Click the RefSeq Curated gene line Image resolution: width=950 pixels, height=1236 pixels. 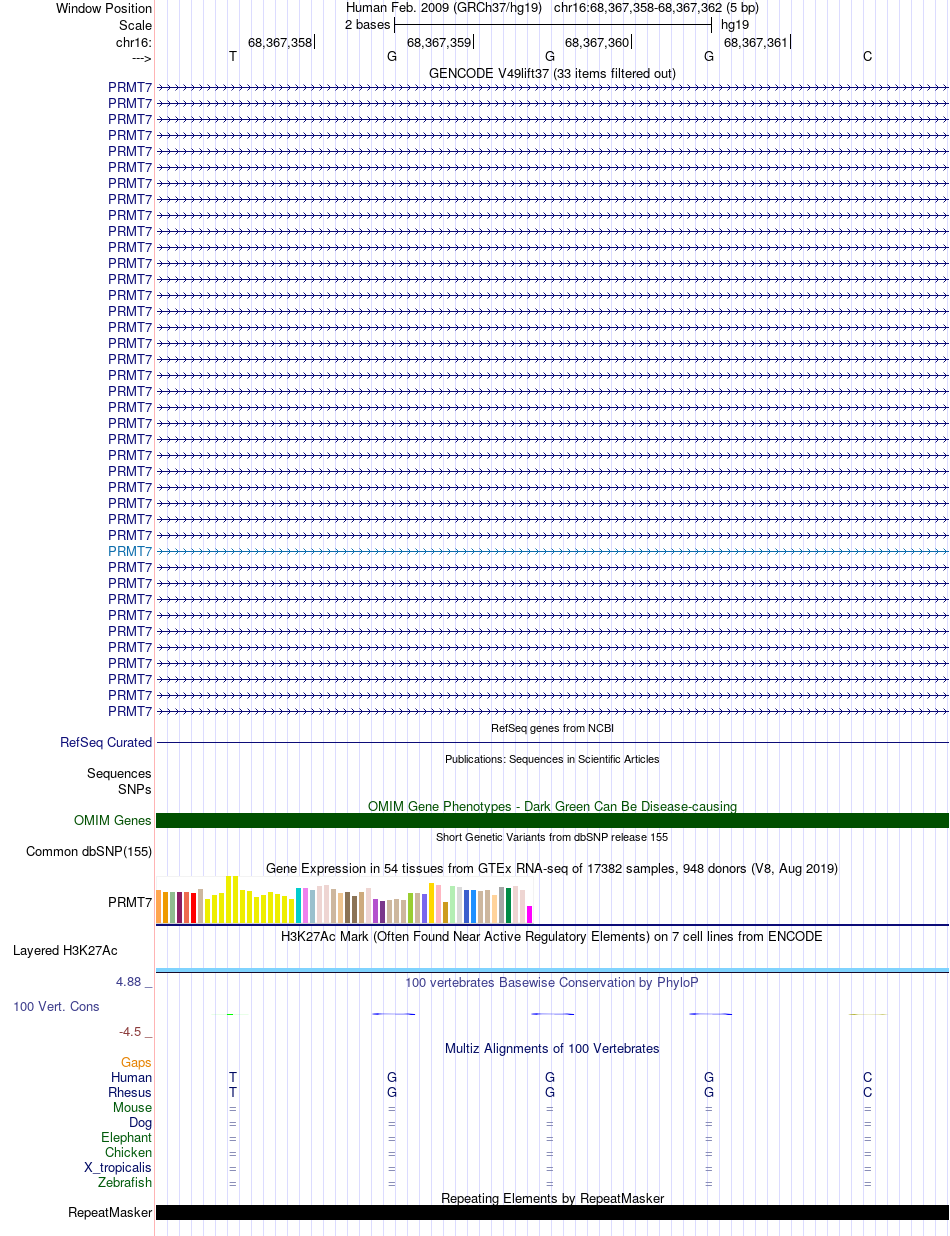(x=552, y=743)
